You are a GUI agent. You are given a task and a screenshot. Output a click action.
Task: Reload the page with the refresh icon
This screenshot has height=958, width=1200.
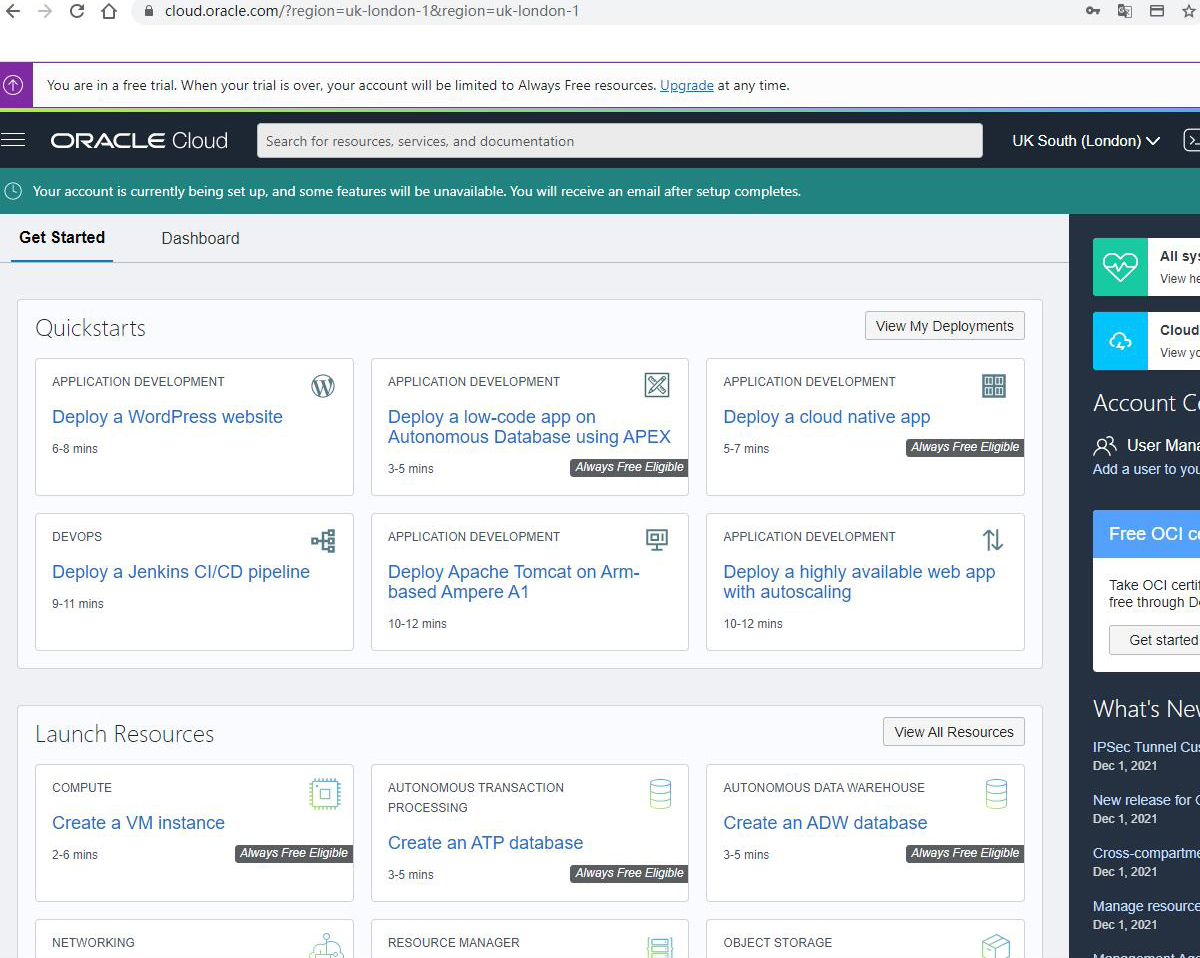(x=77, y=11)
